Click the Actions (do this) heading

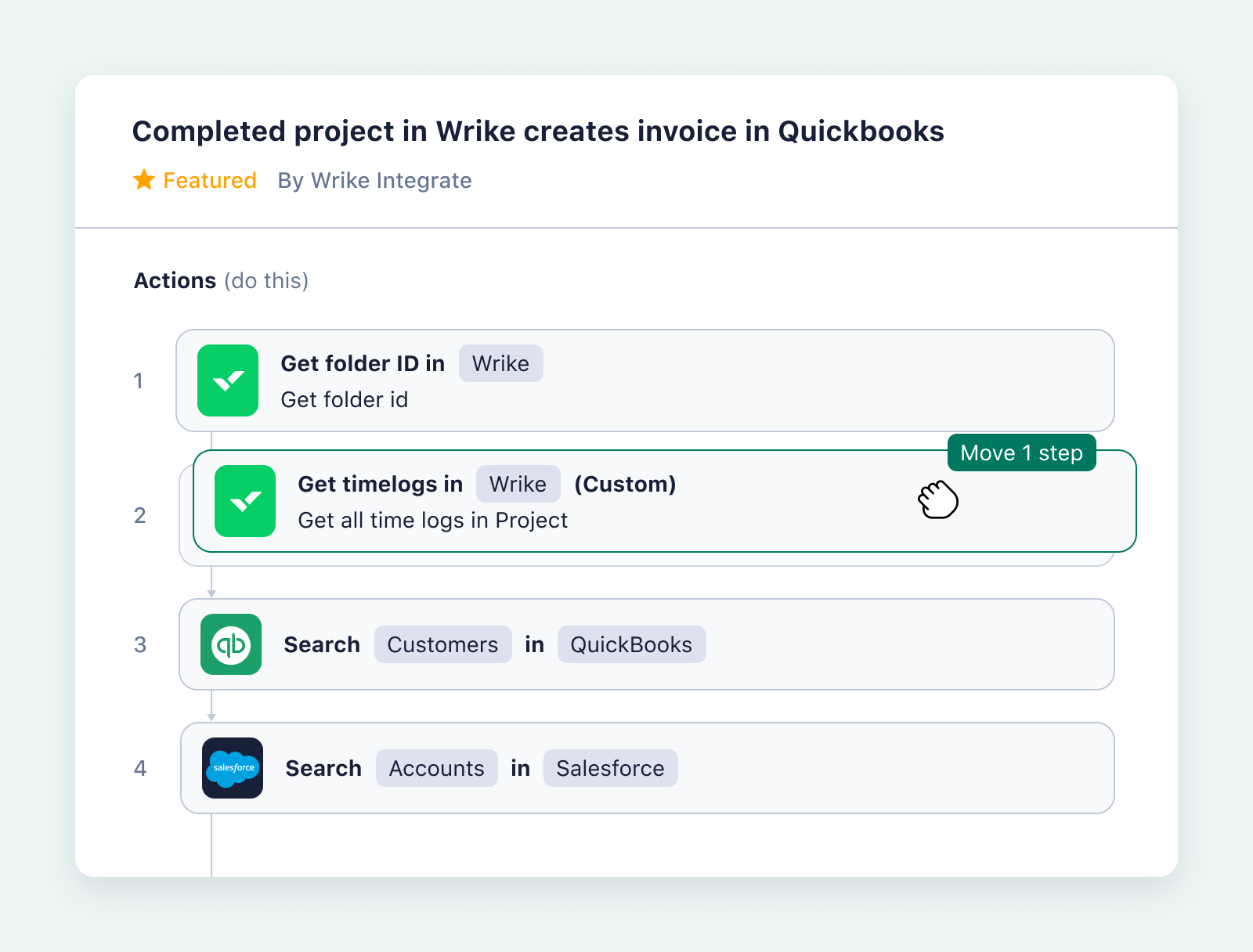point(222,280)
